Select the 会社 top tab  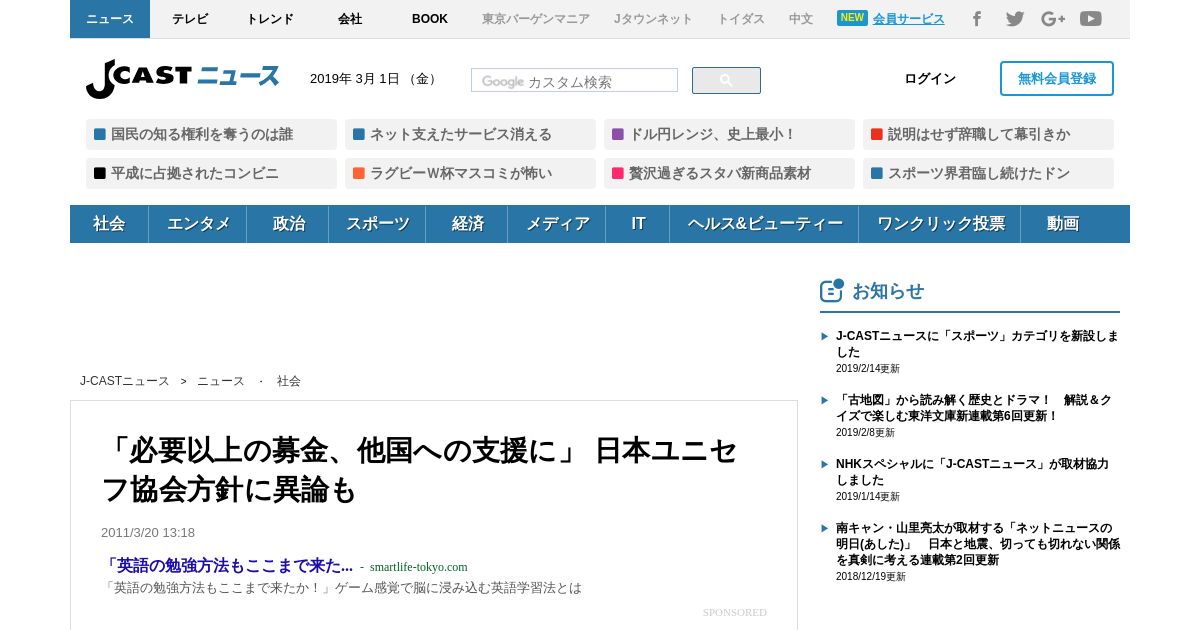tap(350, 19)
